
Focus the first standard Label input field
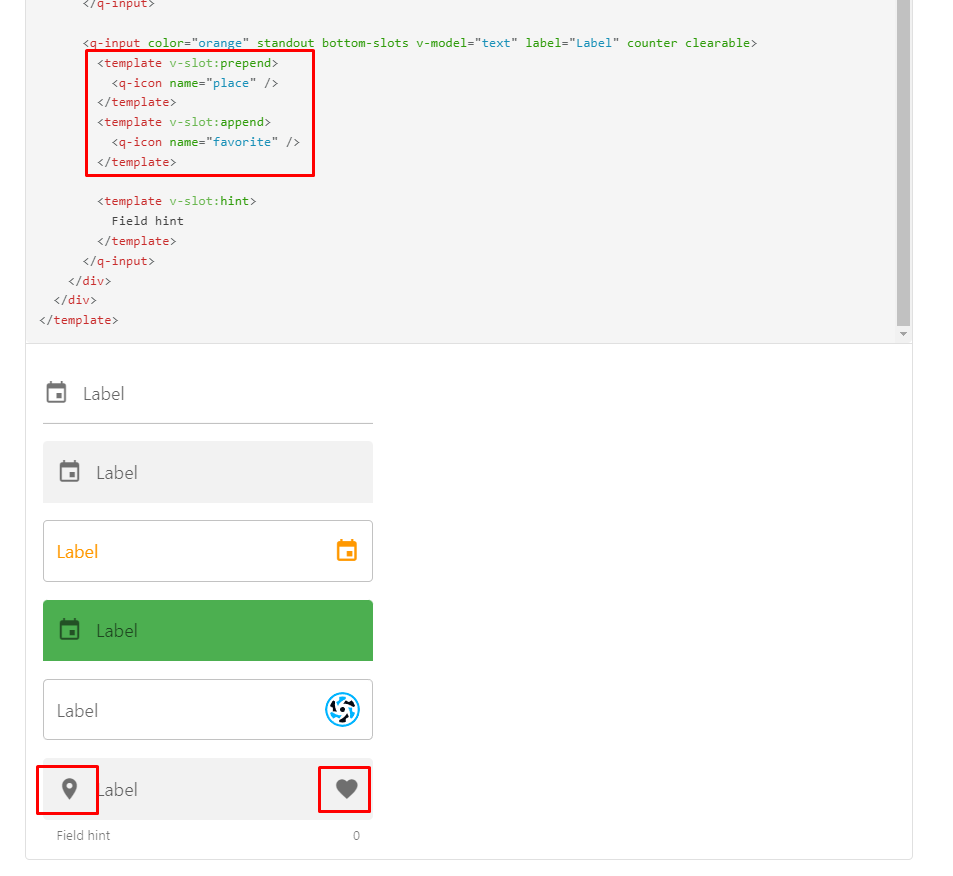coord(200,393)
